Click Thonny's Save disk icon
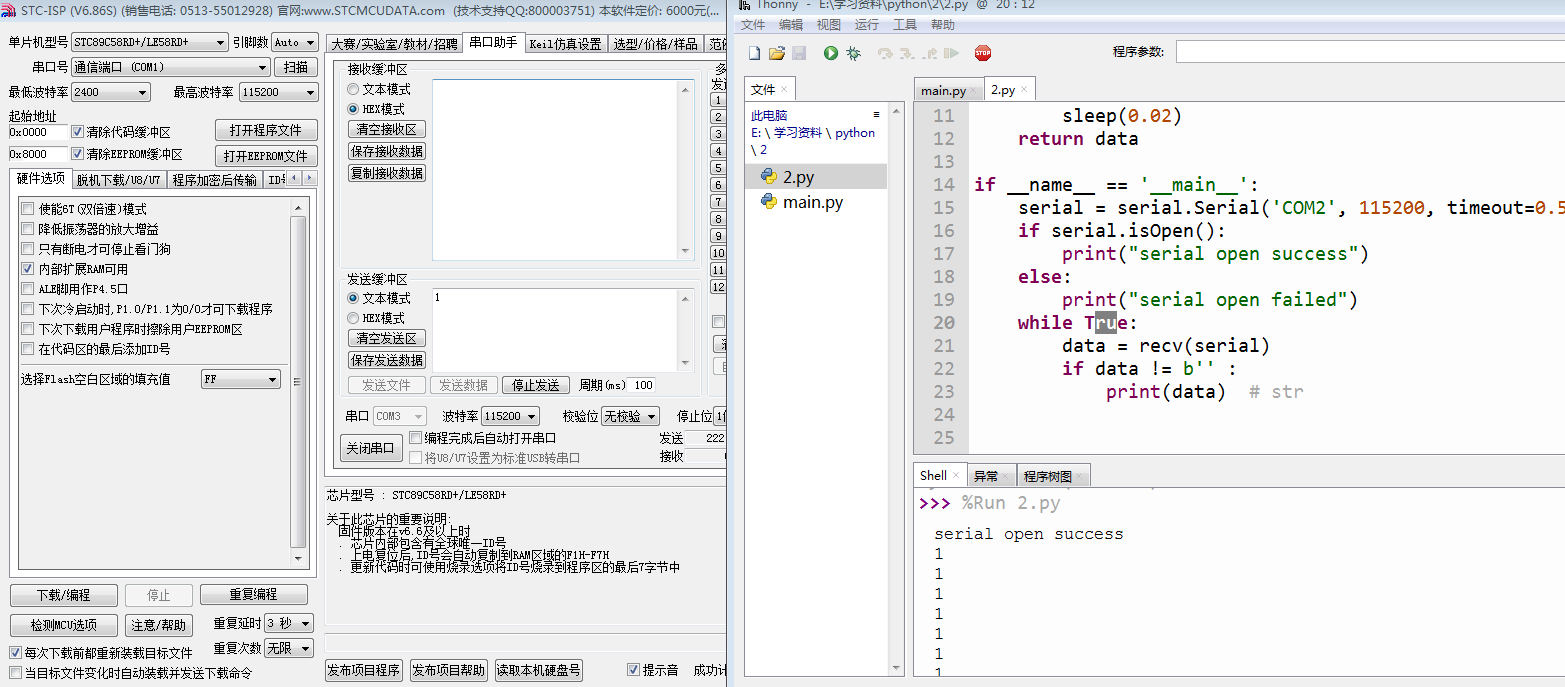 coord(799,53)
